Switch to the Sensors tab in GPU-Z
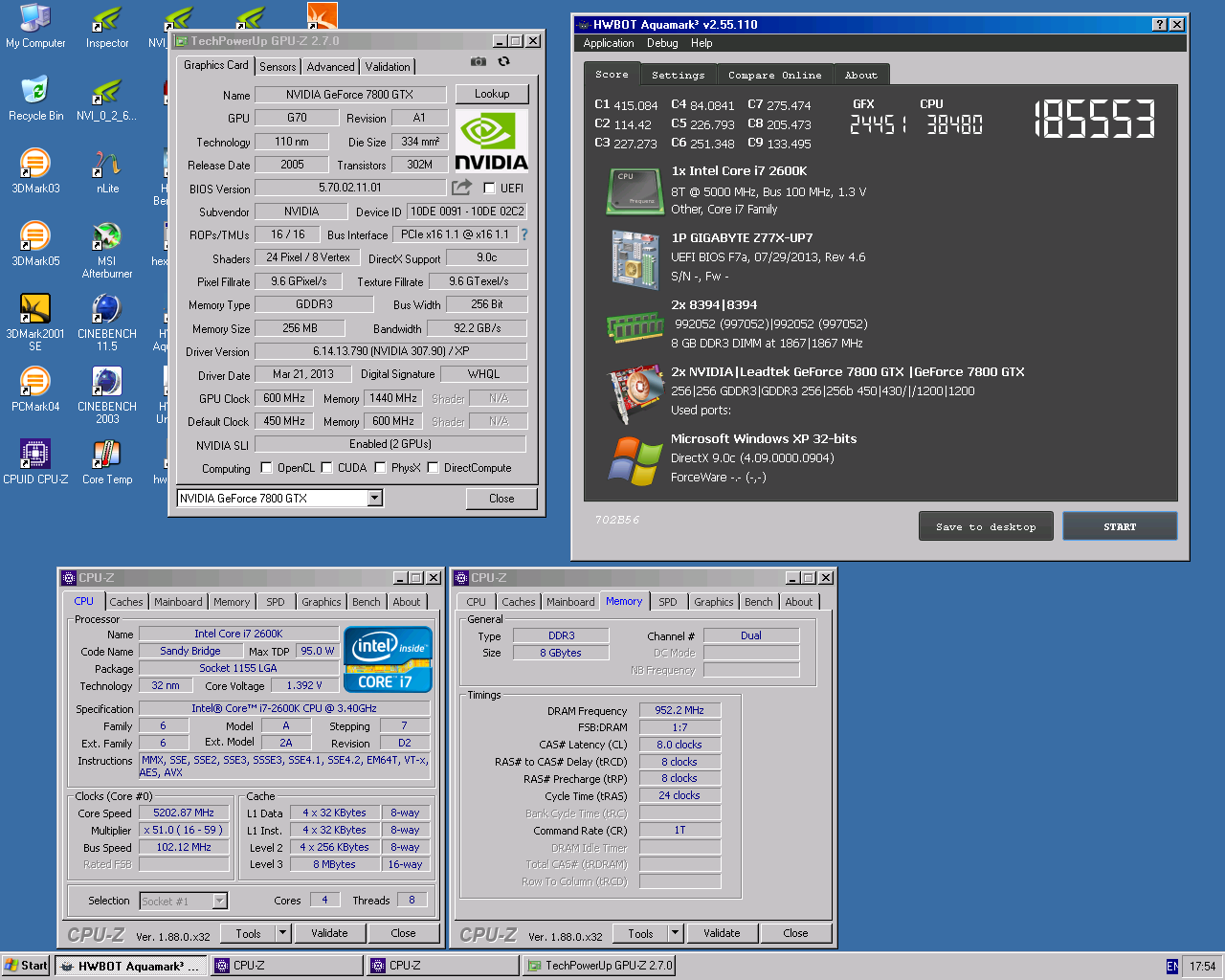 [x=278, y=67]
